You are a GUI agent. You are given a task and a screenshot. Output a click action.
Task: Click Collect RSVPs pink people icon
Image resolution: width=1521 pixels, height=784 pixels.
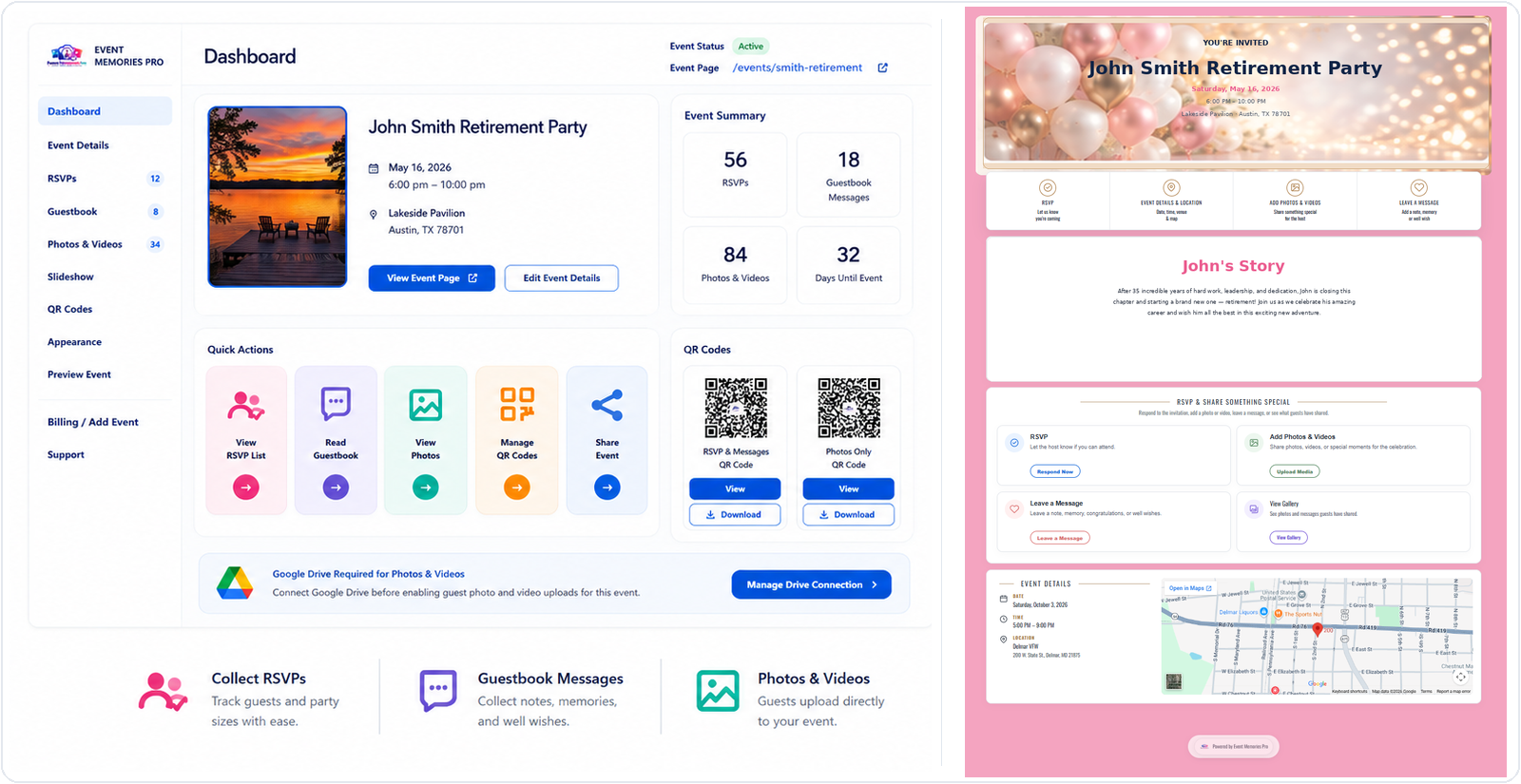tap(163, 692)
